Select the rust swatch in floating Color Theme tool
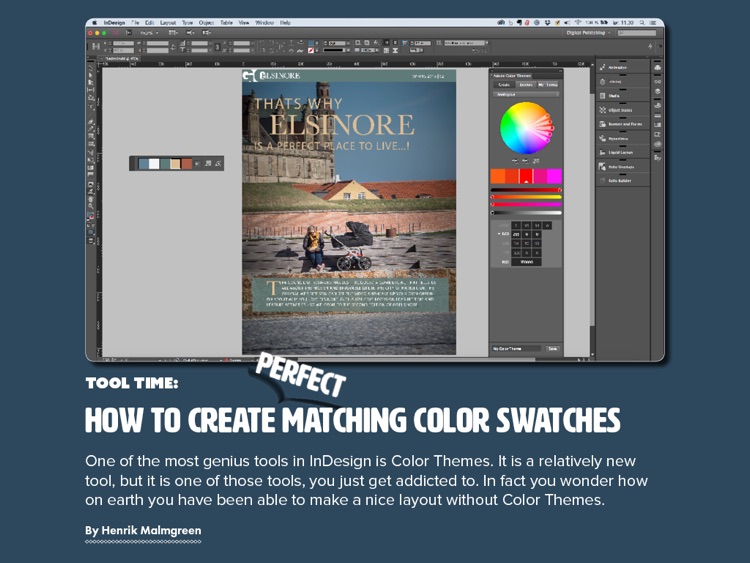Image resolution: width=750 pixels, height=563 pixels. pyautogui.click(x=187, y=164)
